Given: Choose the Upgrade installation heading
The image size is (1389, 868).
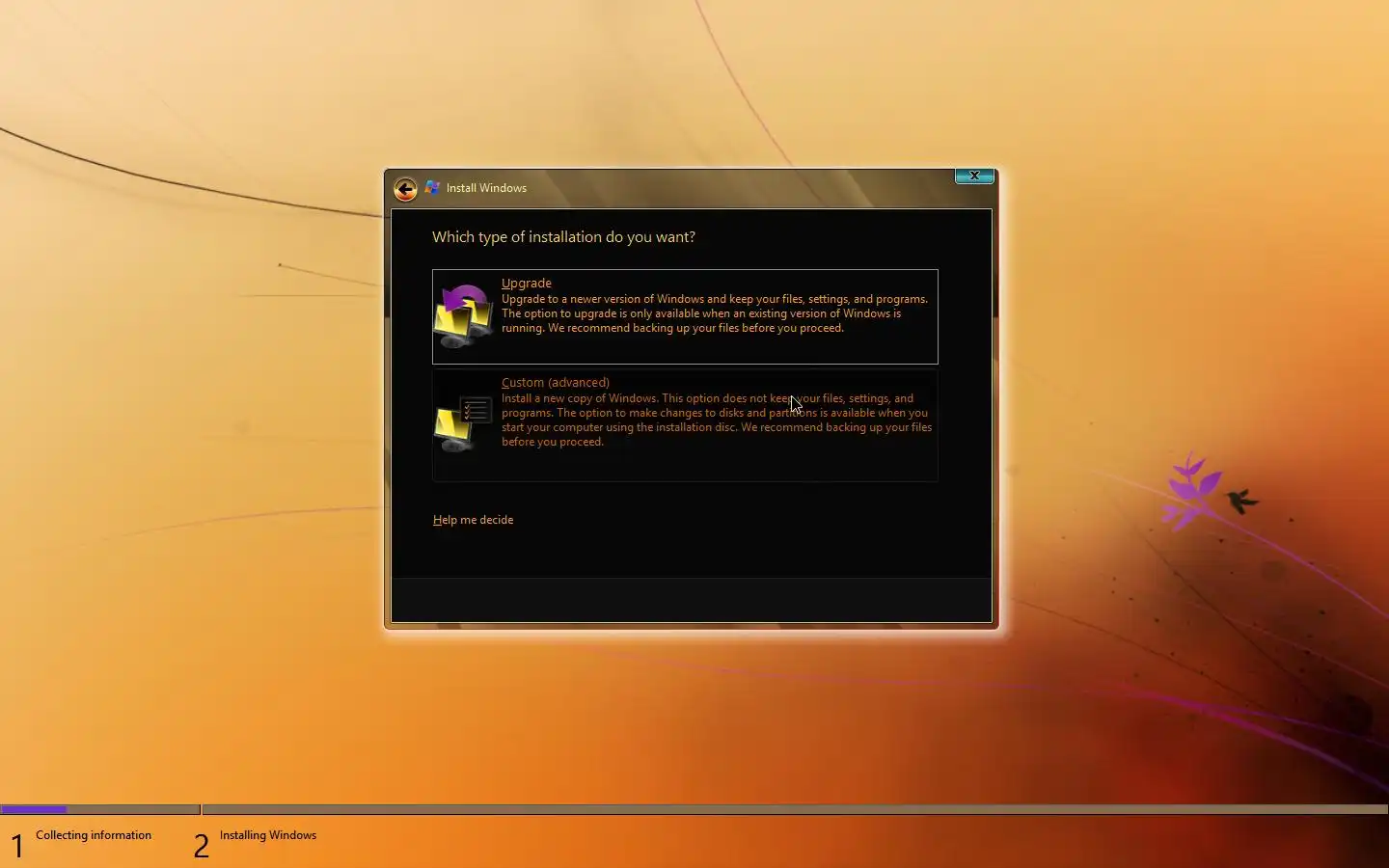Looking at the screenshot, I should tap(527, 283).
